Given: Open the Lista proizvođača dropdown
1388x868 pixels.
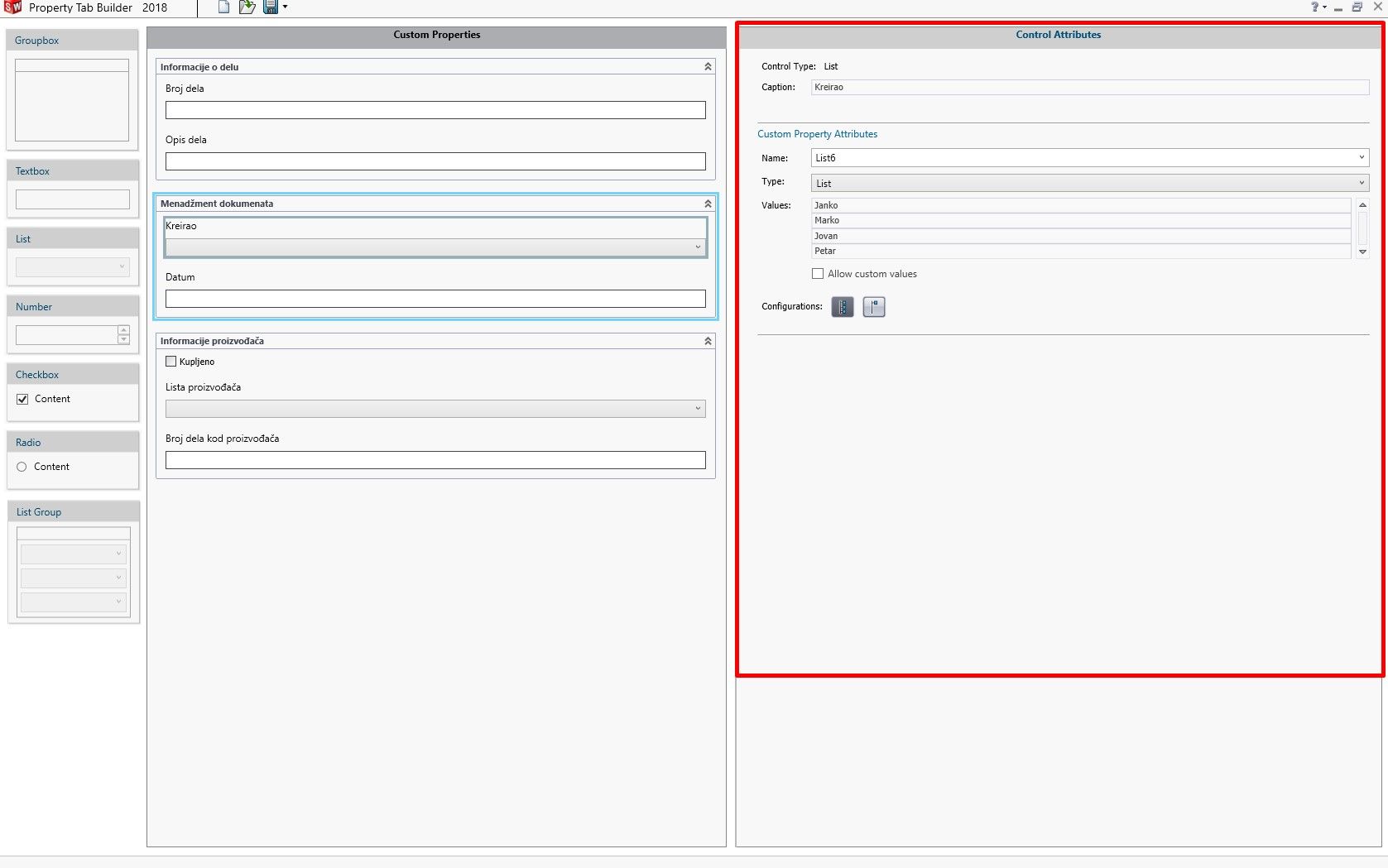Looking at the screenshot, I should tap(698, 408).
